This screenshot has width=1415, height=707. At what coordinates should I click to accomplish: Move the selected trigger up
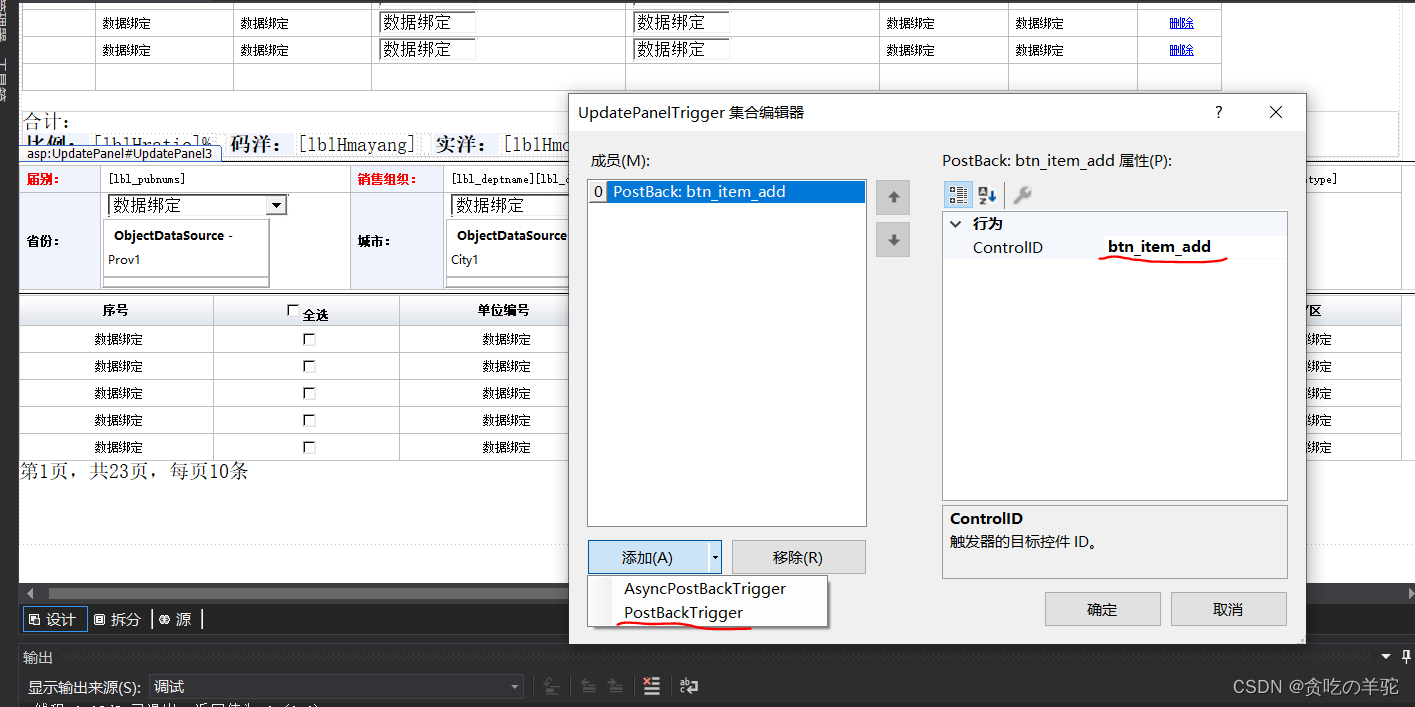[892, 196]
